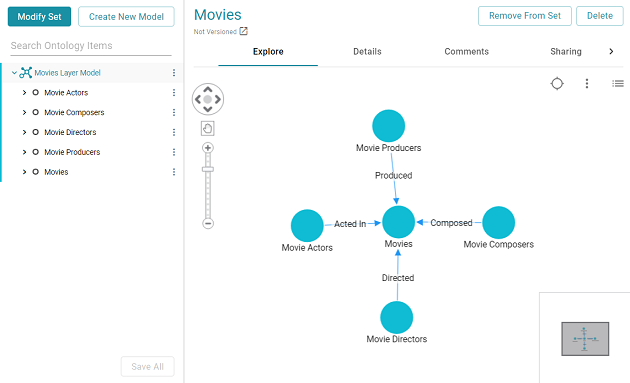630x383 pixels.
Task: Expand the Movie Actors tree item
Action: pyautogui.click(x=24, y=93)
